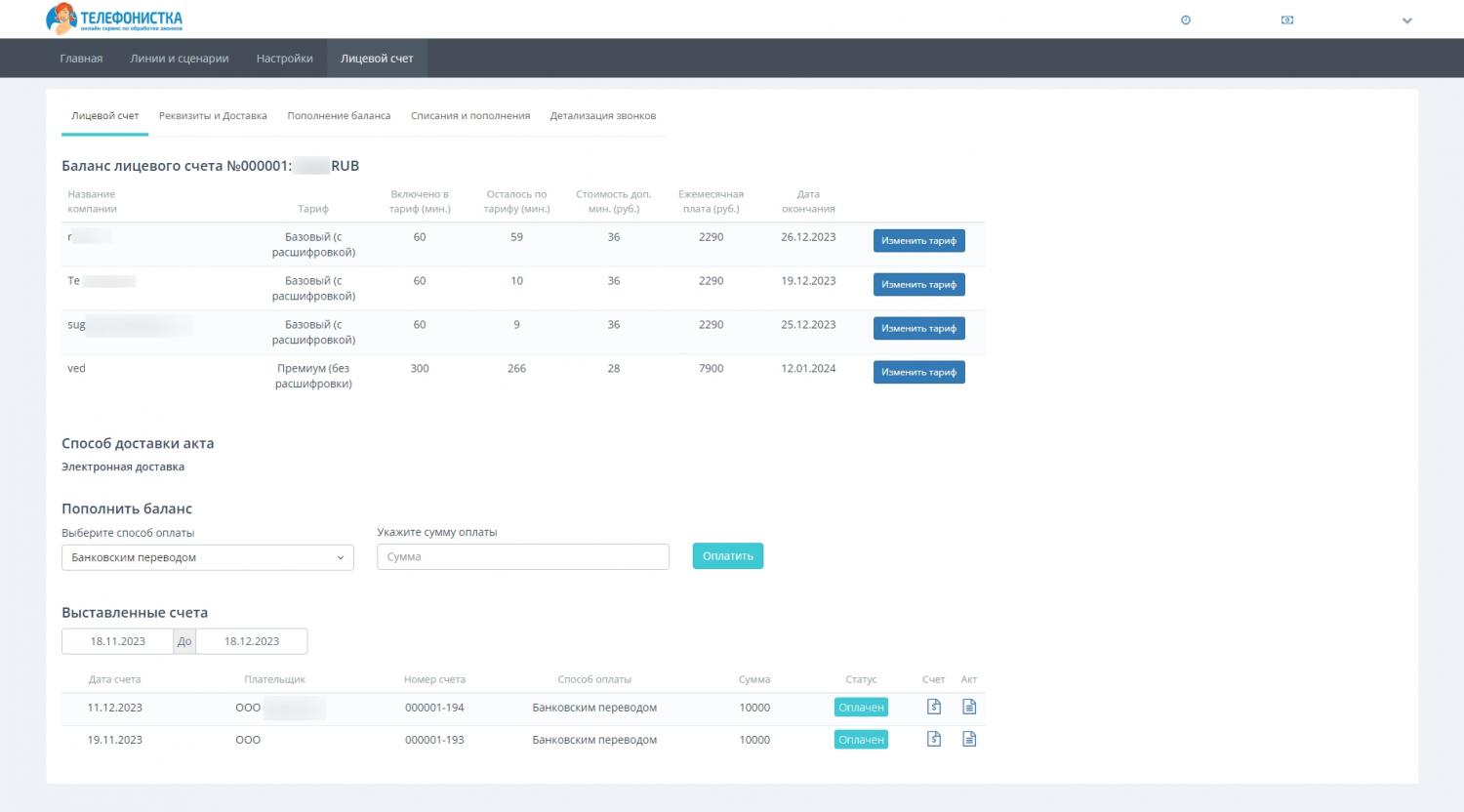The height and width of the screenshot is (812, 1464).
Task: Open the act document for bill 000001-193
Action: tap(969, 739)
